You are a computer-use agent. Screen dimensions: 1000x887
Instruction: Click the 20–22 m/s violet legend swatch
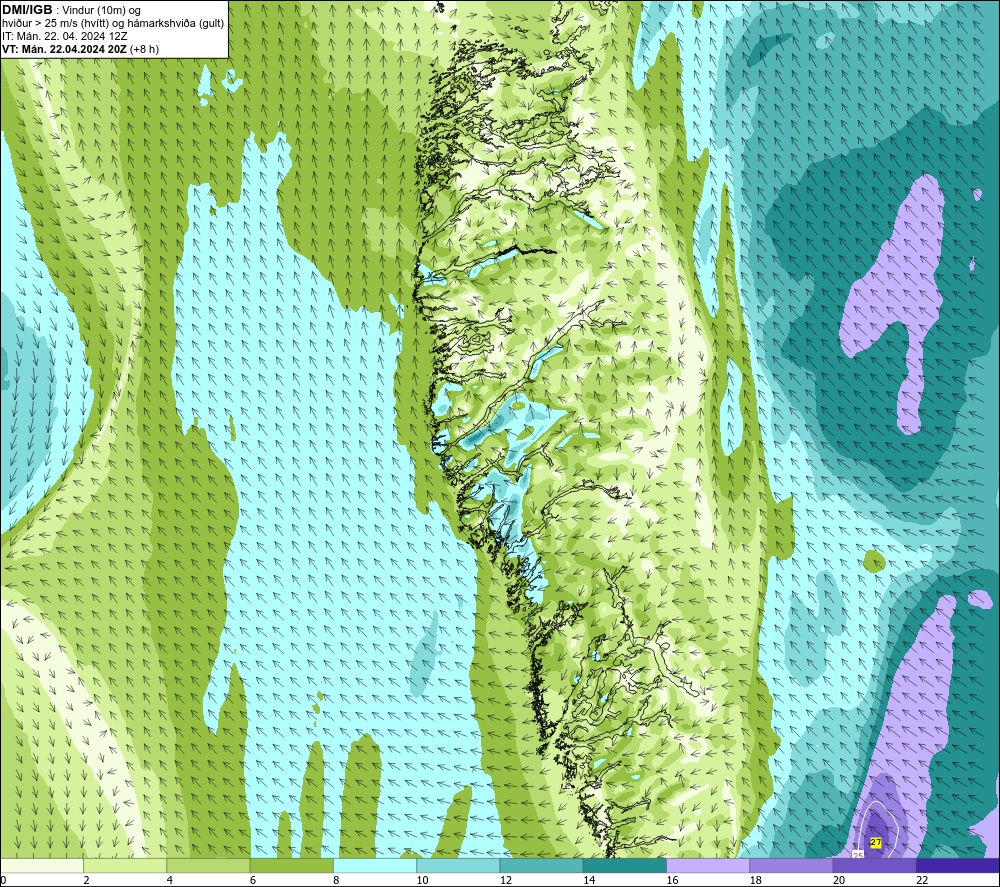coord(874,865)
